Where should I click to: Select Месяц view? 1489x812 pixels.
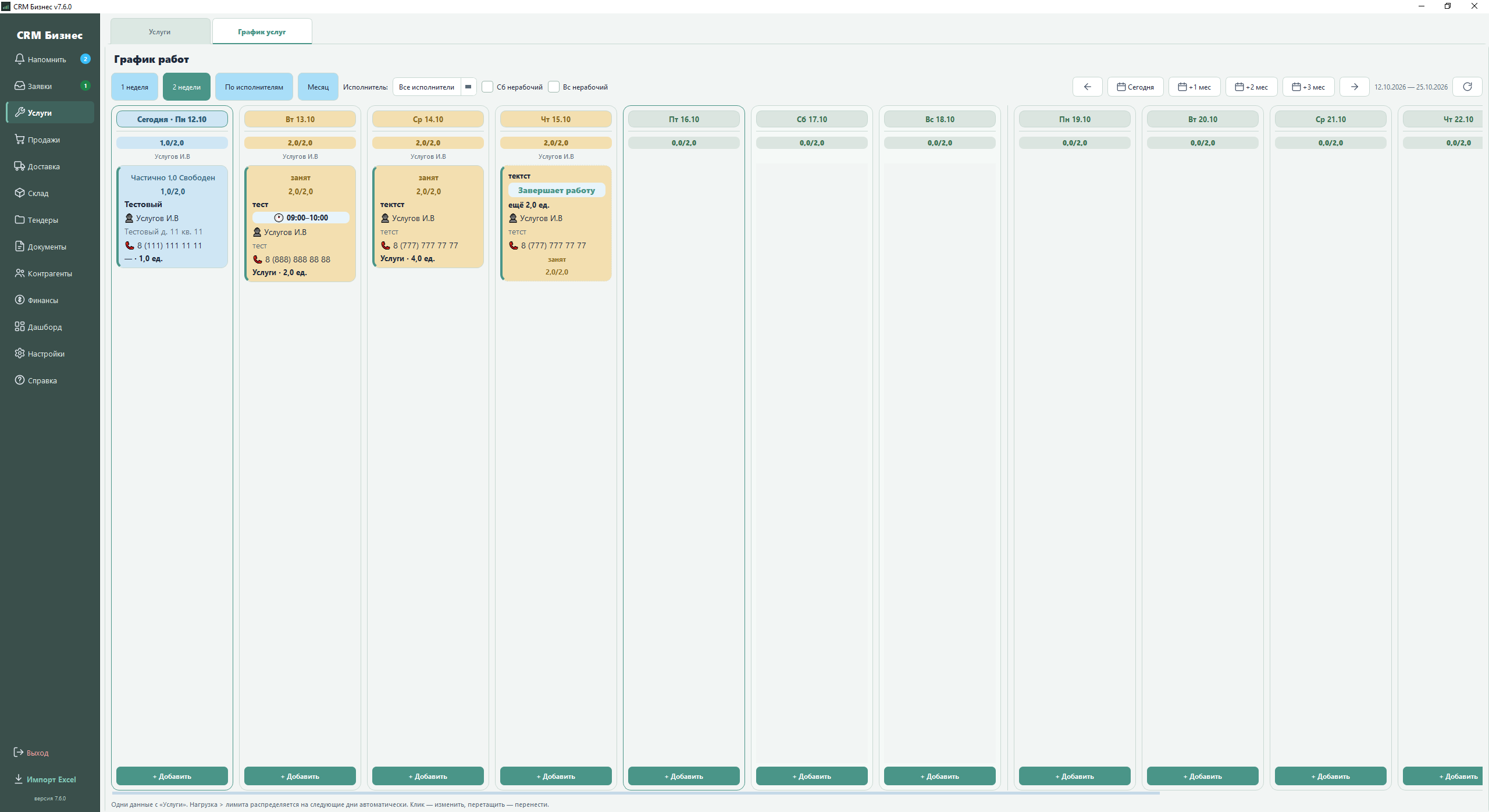[x=318, y=87]
